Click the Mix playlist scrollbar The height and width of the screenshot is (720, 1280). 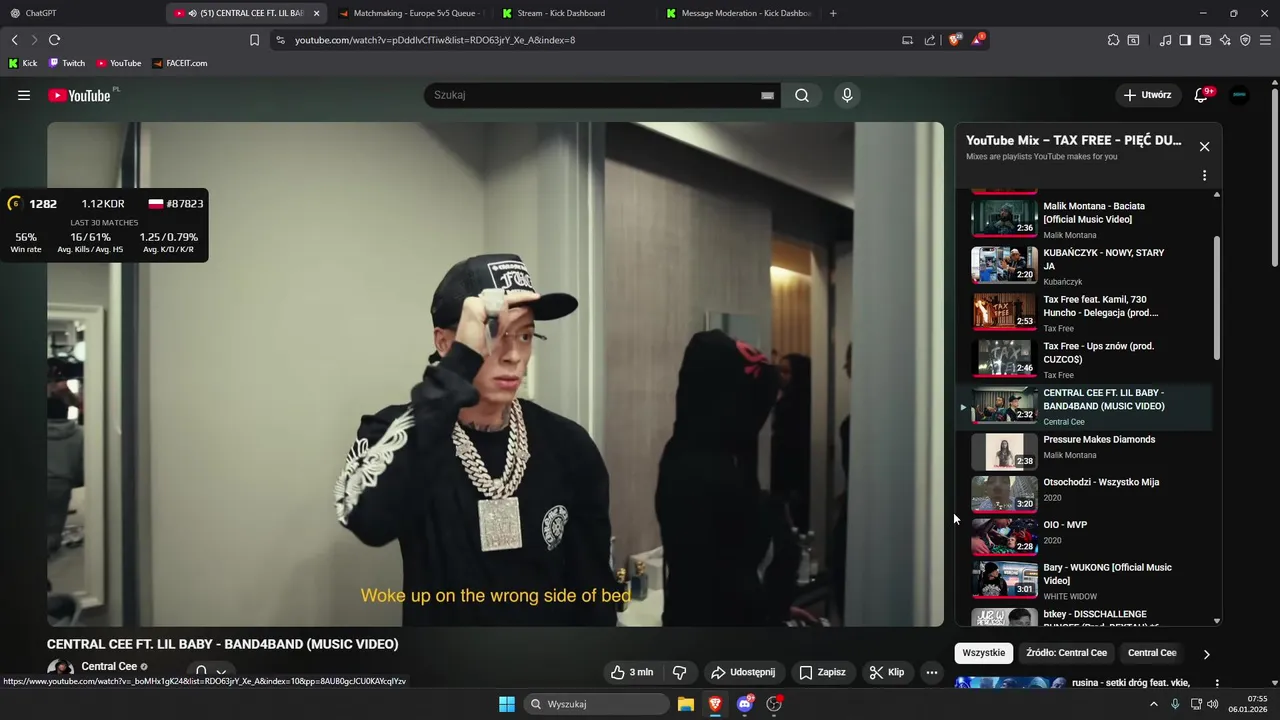1217,298
